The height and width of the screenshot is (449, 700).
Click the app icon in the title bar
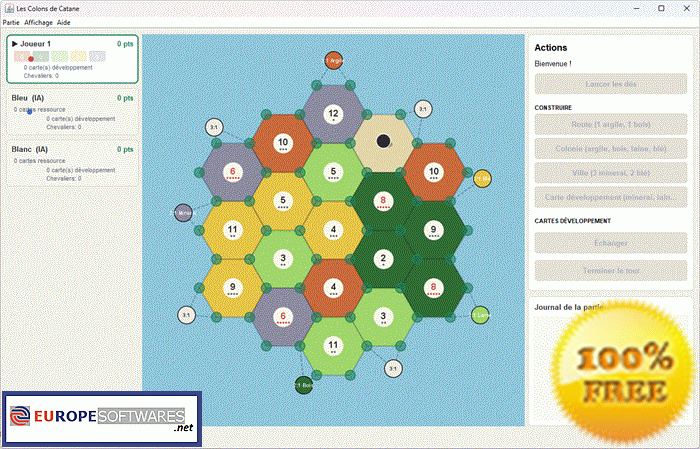[x=9, y=8]
